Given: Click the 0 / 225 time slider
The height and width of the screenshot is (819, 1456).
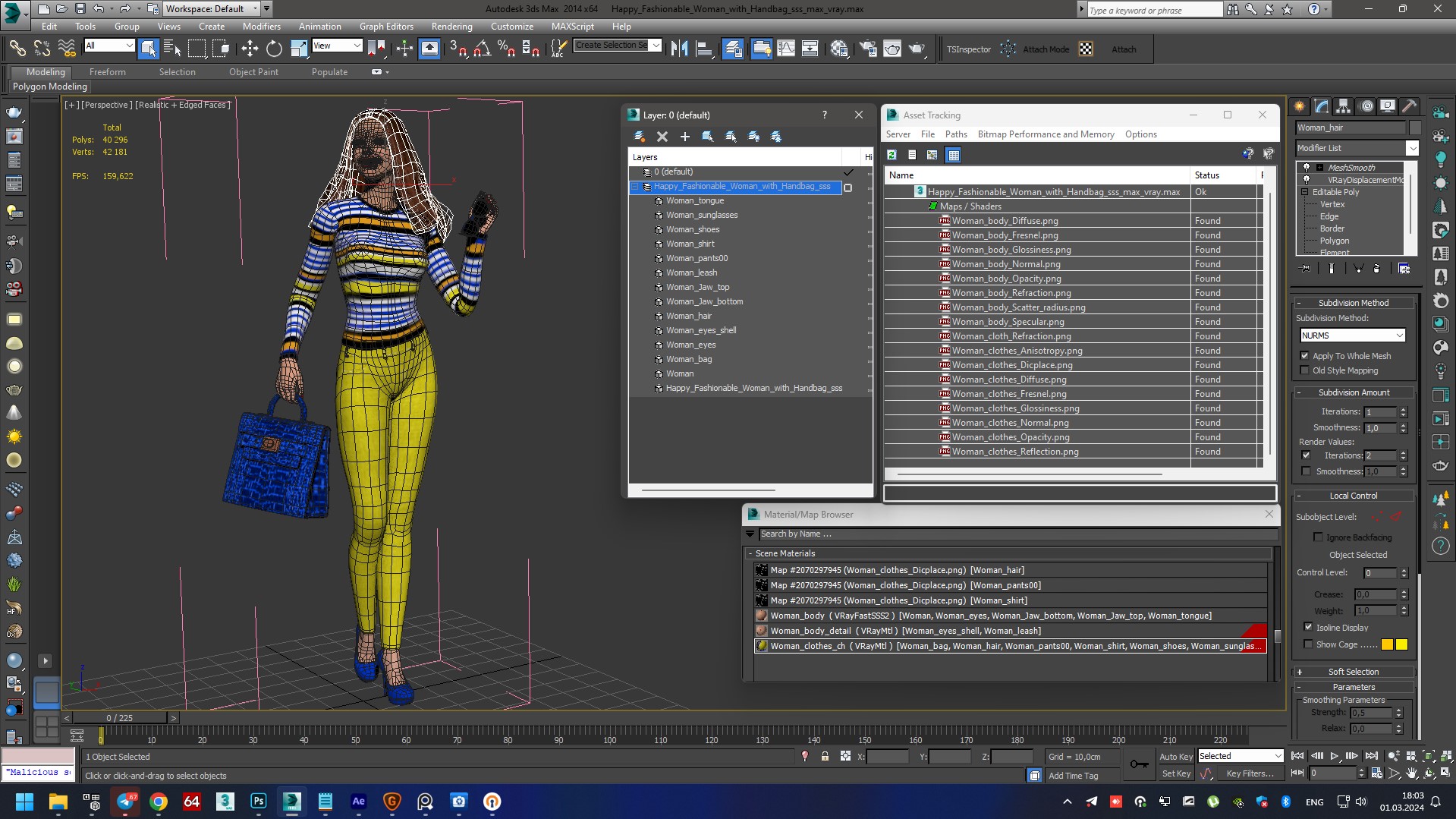Looking at the screenshot, I should tap(120, 717).
